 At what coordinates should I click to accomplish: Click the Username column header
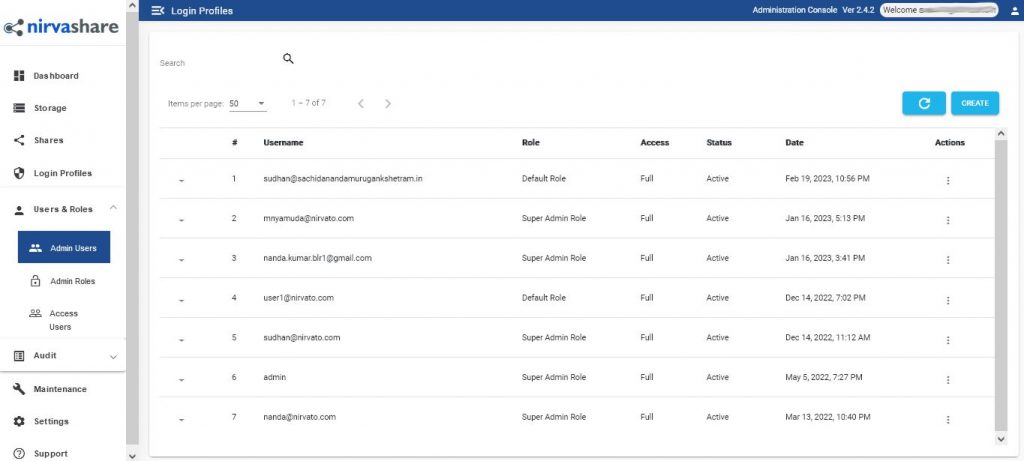click(283, 142)
